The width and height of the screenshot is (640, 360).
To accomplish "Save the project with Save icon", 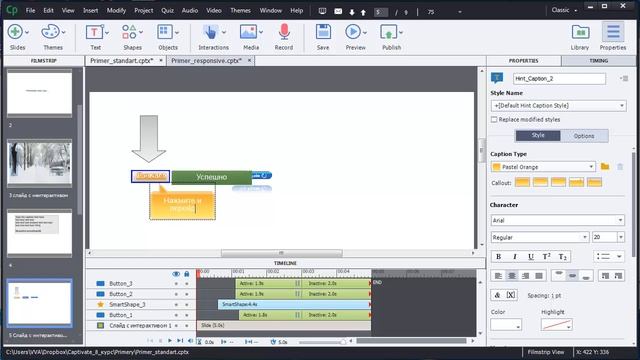I will [x=323, y=32].
